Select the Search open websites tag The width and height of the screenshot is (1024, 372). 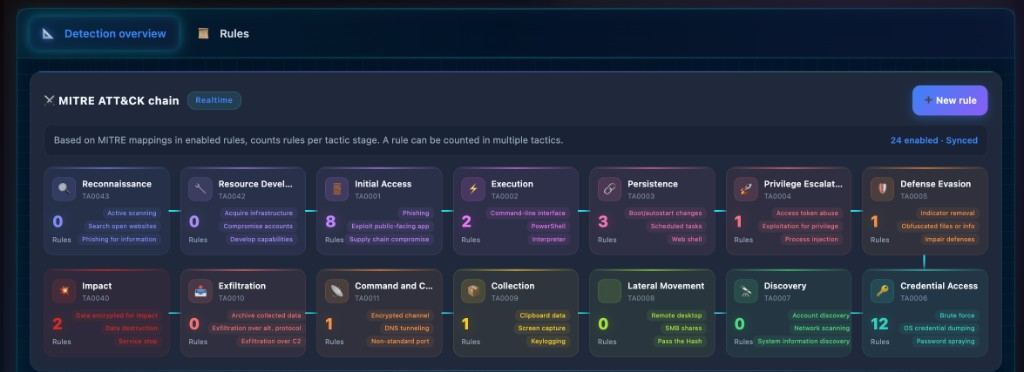point(122,226)
